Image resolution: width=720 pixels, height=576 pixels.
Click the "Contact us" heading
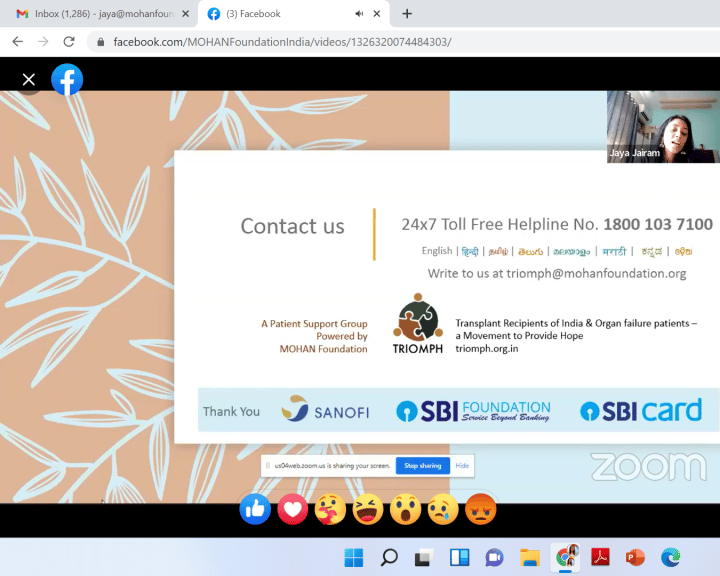tap(292, 226)
